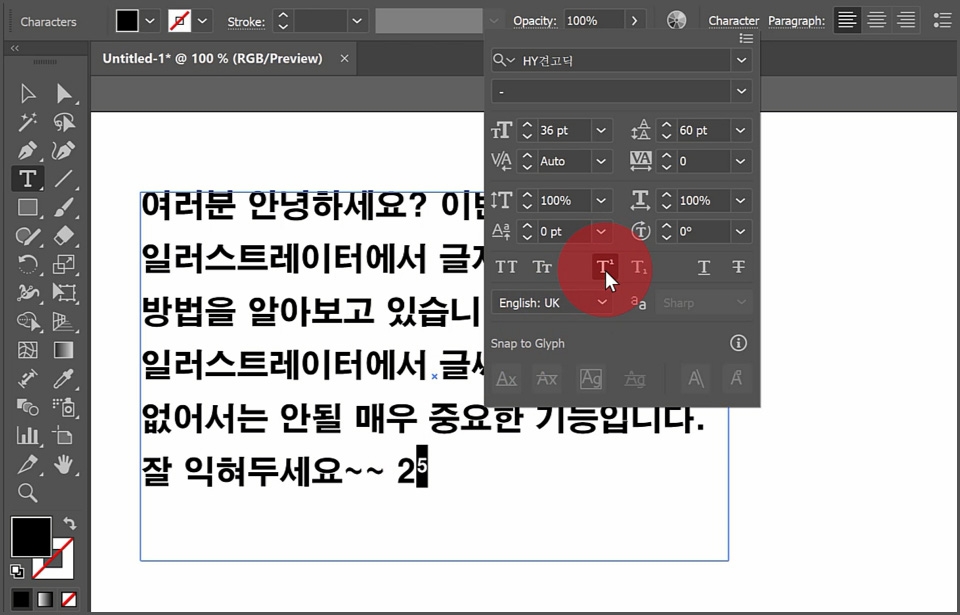Open the font family HY견고딕 dropdown
This screenshot has width=960, height=615.
click(x=741, y=61)
